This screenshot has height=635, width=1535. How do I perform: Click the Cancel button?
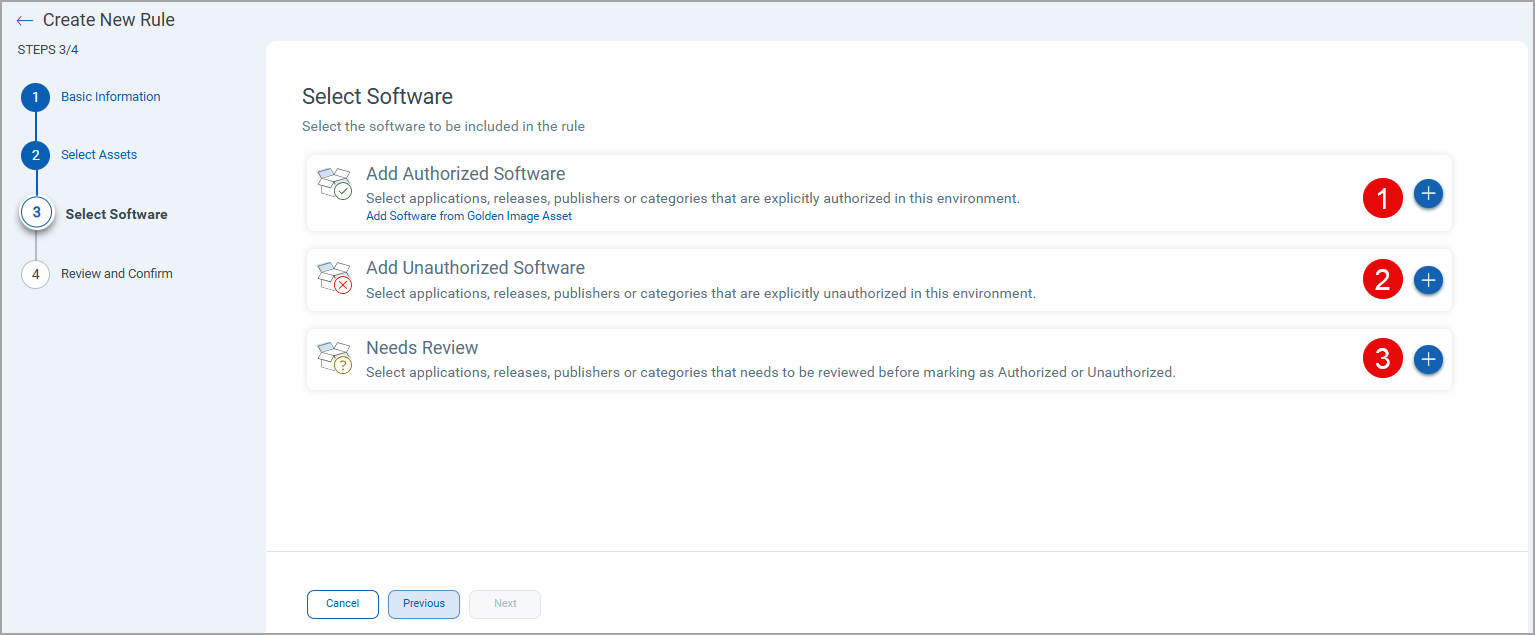(342, 604)
